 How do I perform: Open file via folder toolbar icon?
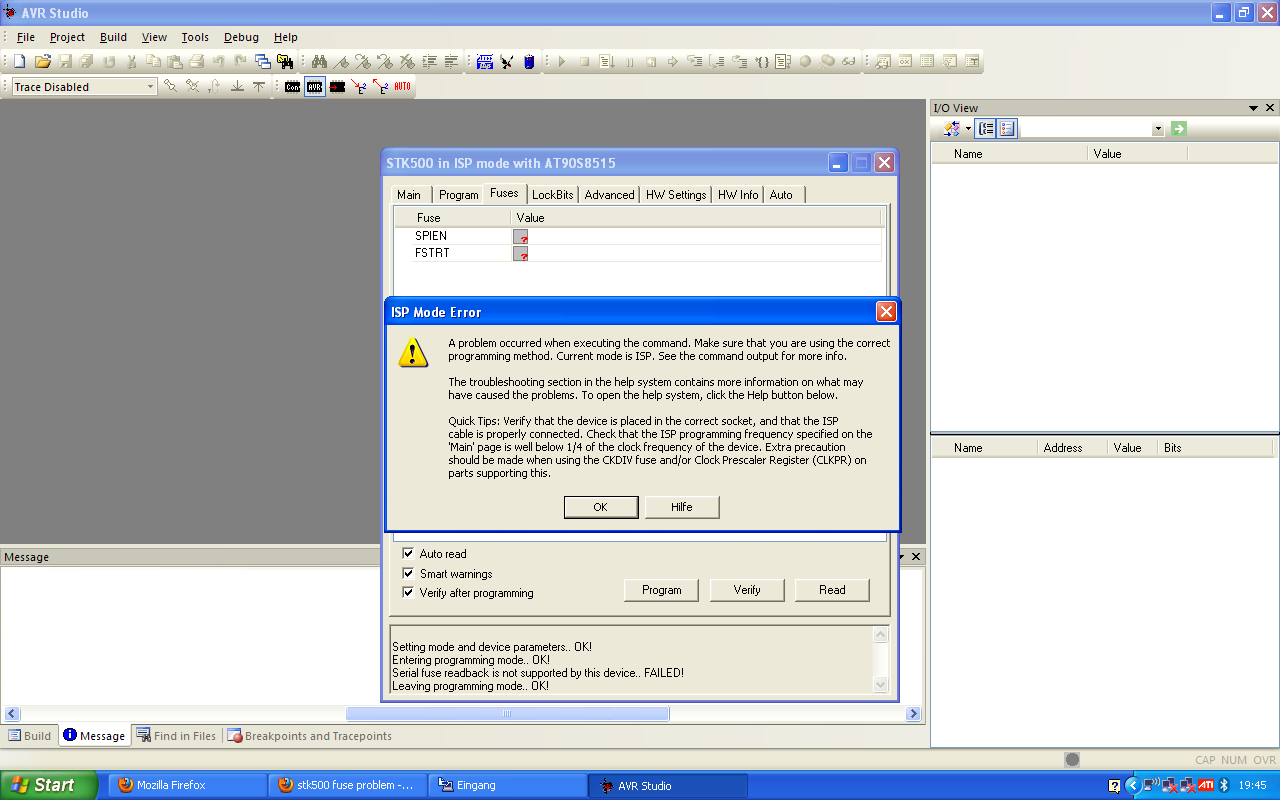click(42, 62)
